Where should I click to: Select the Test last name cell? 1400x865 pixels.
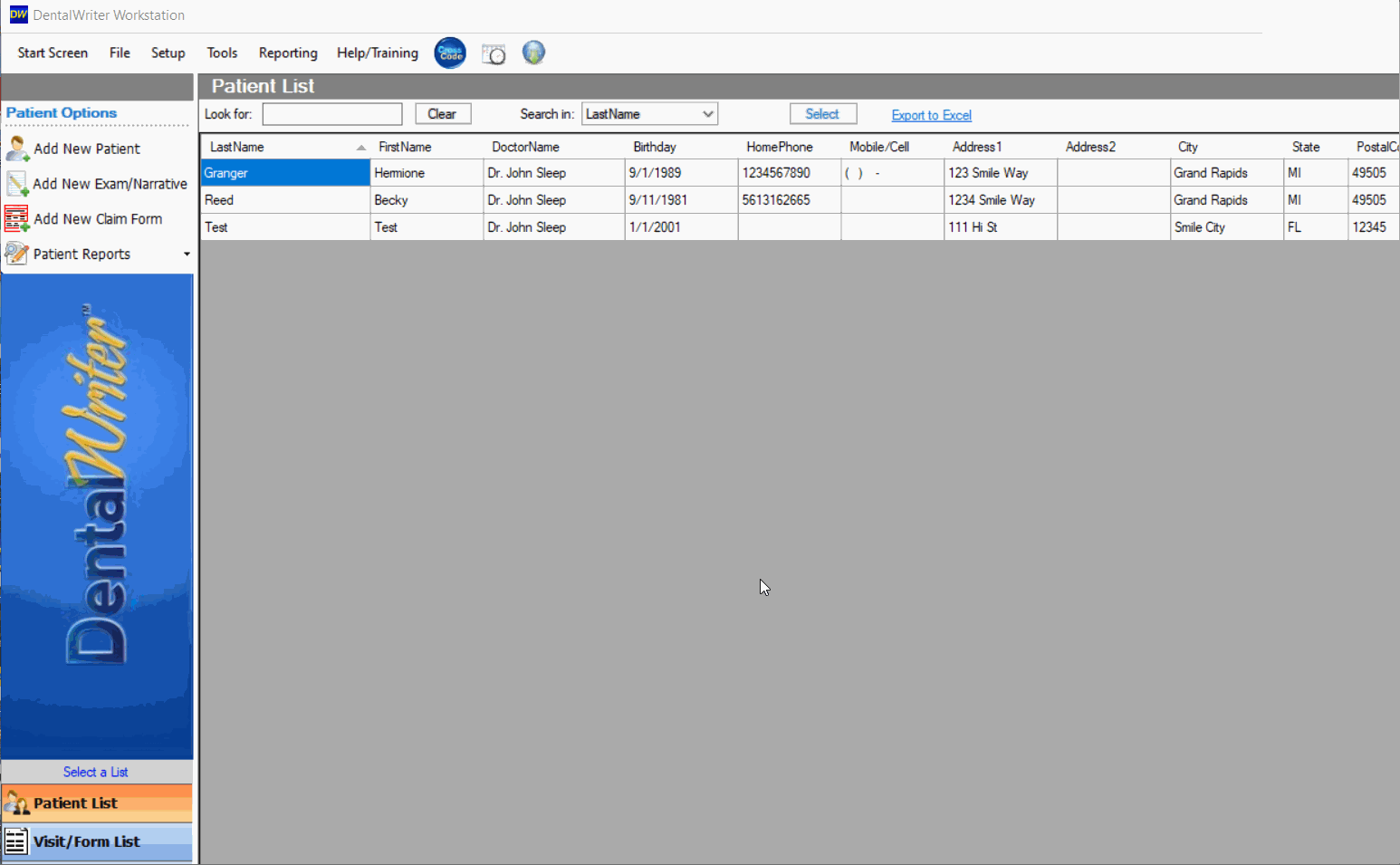(285, 227)
